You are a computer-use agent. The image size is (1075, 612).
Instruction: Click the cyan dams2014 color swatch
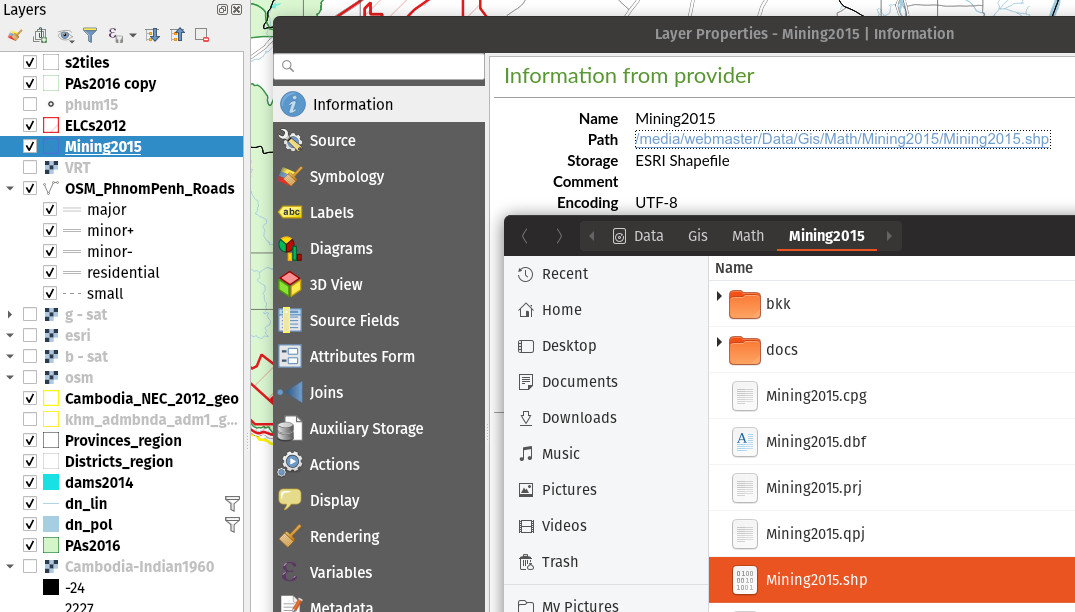[51, 483]
